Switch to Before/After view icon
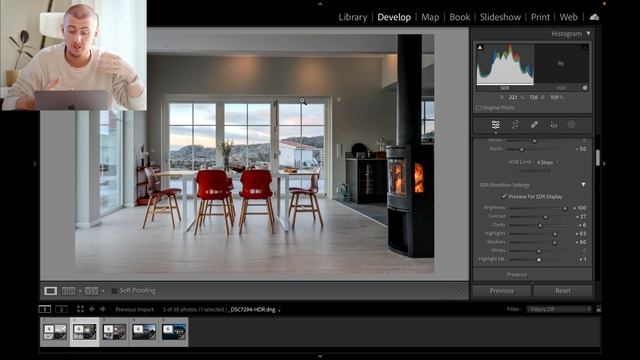The width and height of the screenshot is (640, 360). click(91, 291)
